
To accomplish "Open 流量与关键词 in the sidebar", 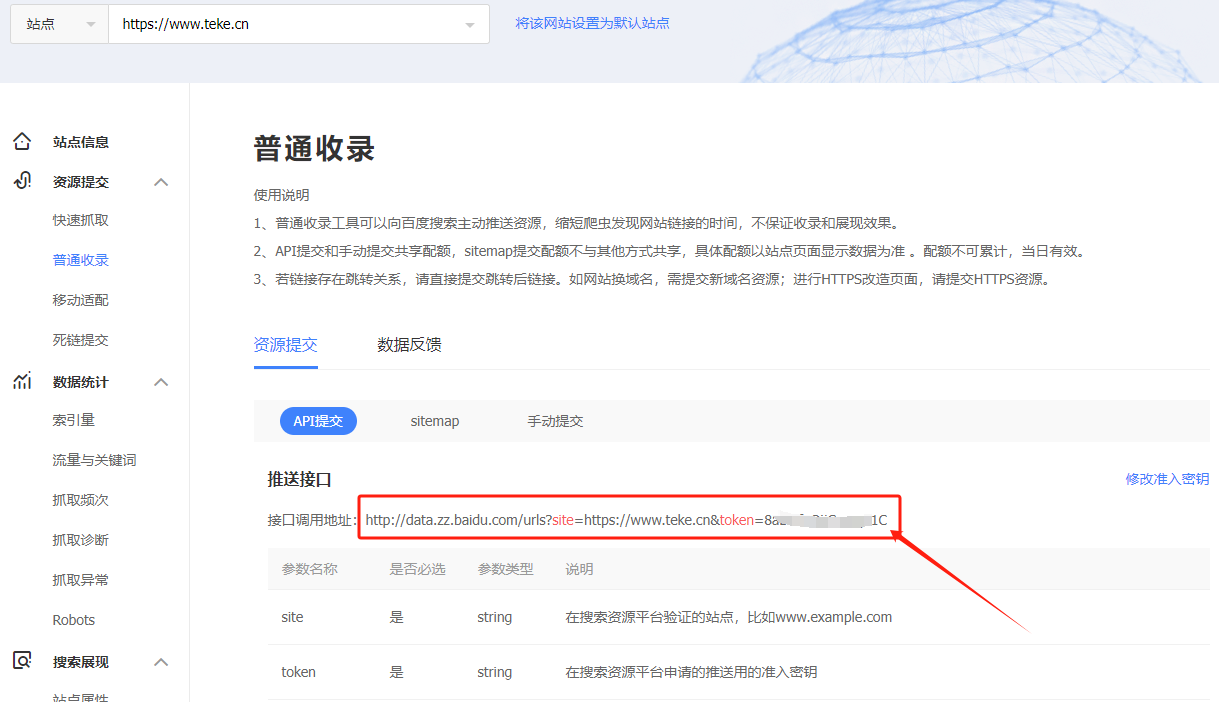I will (95, 460).
